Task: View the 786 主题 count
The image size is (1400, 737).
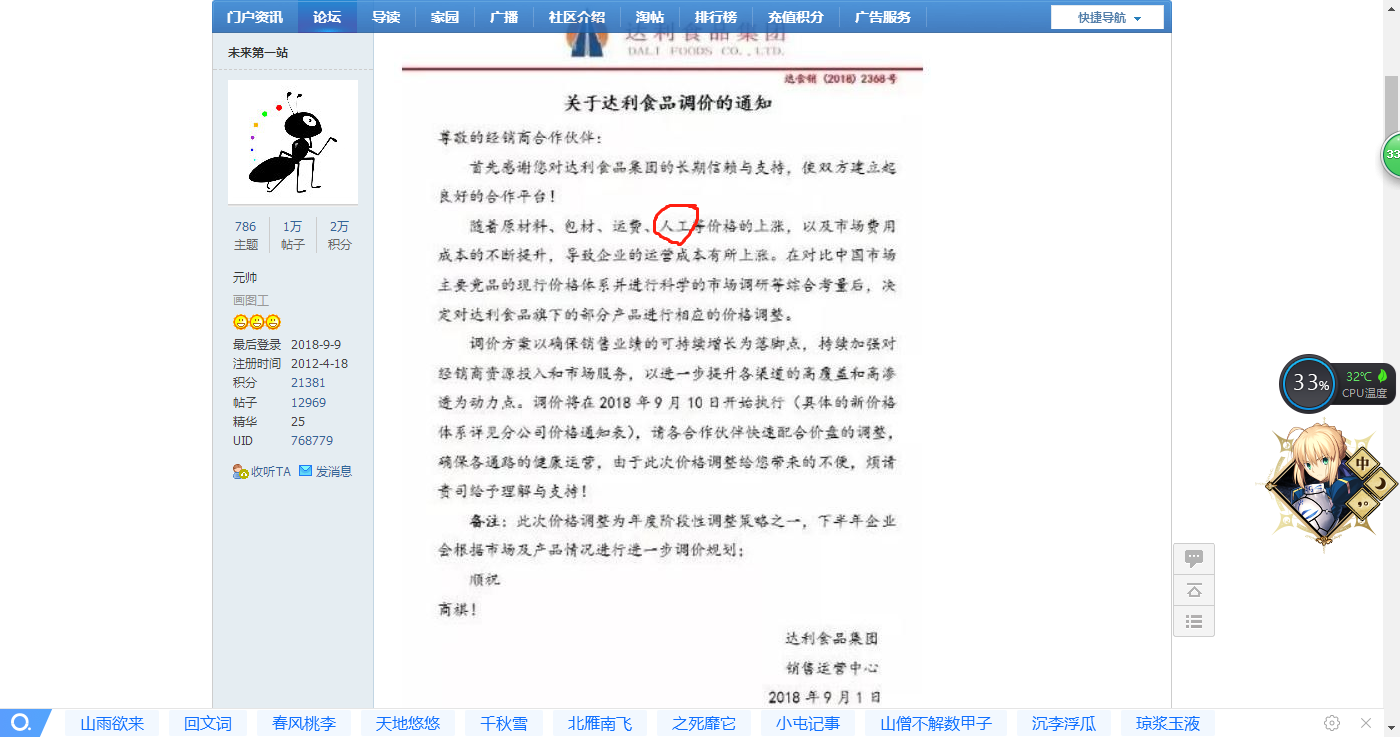Action: click(x=246, y=235)
